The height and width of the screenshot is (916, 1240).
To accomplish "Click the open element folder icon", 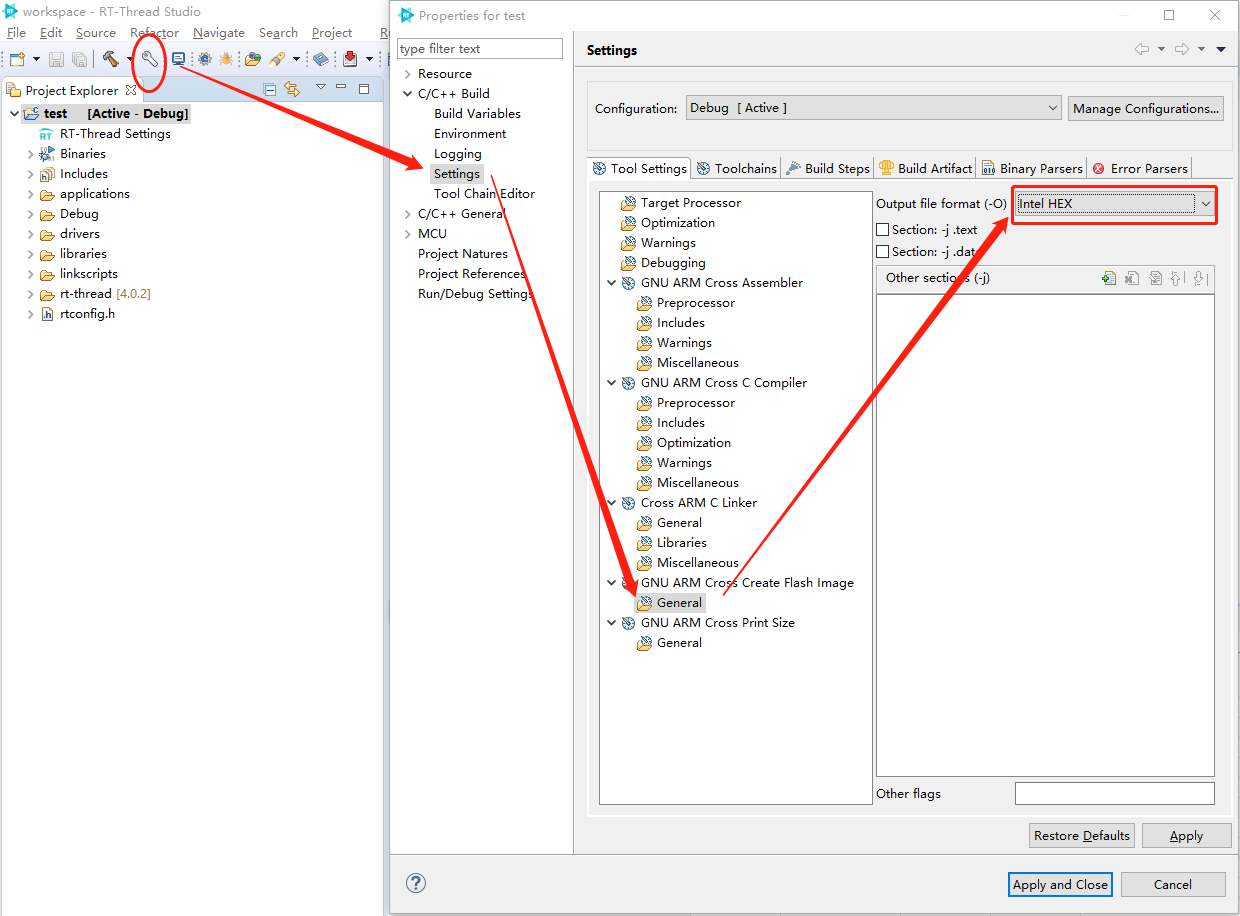I will [253, 60].
